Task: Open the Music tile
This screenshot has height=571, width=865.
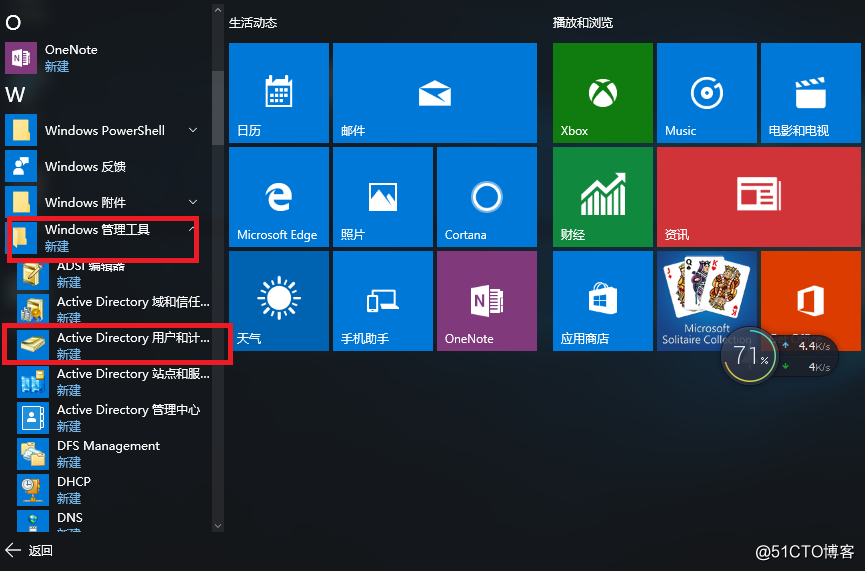Action: (707, 93)
